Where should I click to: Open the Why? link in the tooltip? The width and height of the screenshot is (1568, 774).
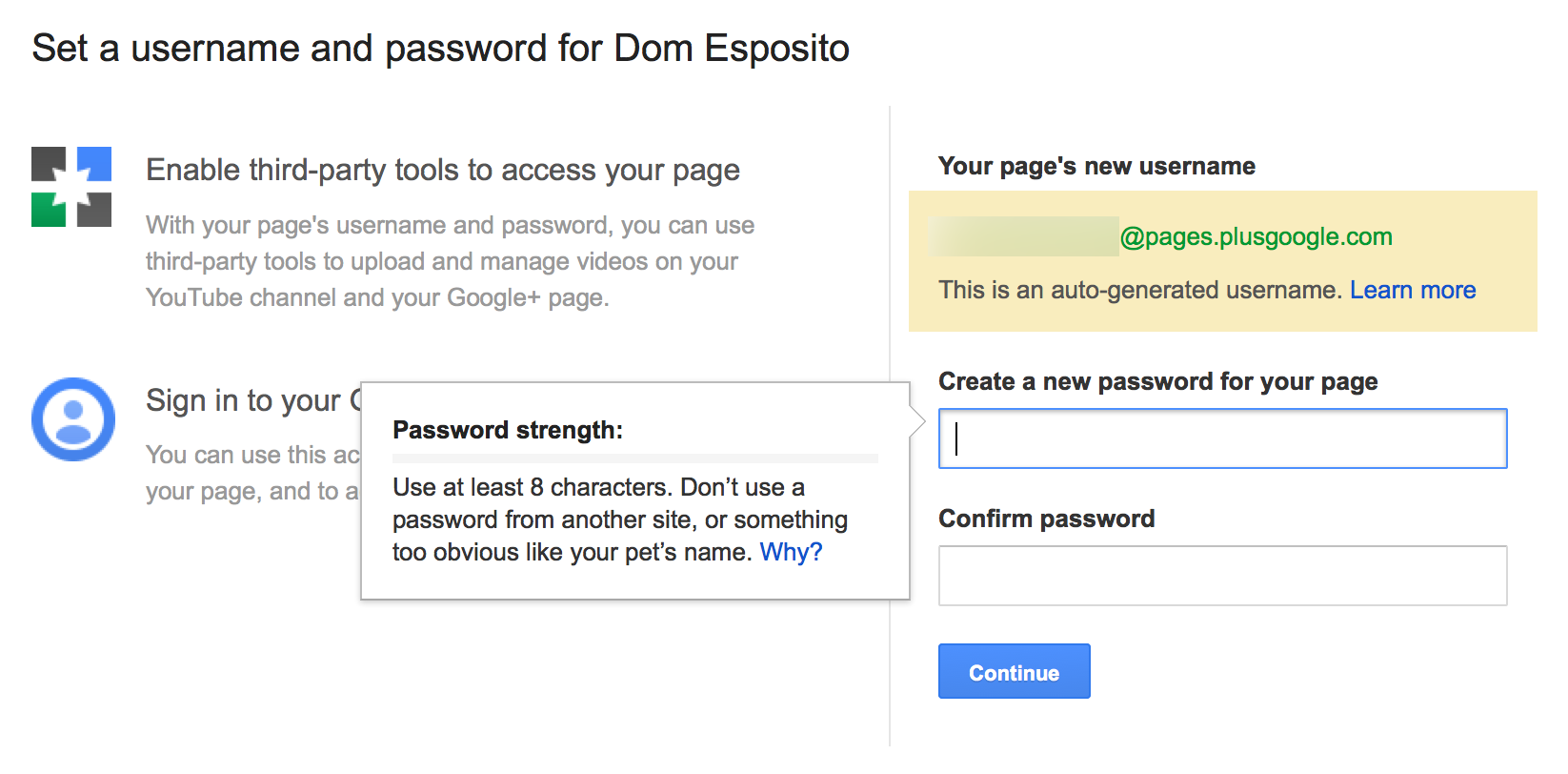click(x=791, y=552)
